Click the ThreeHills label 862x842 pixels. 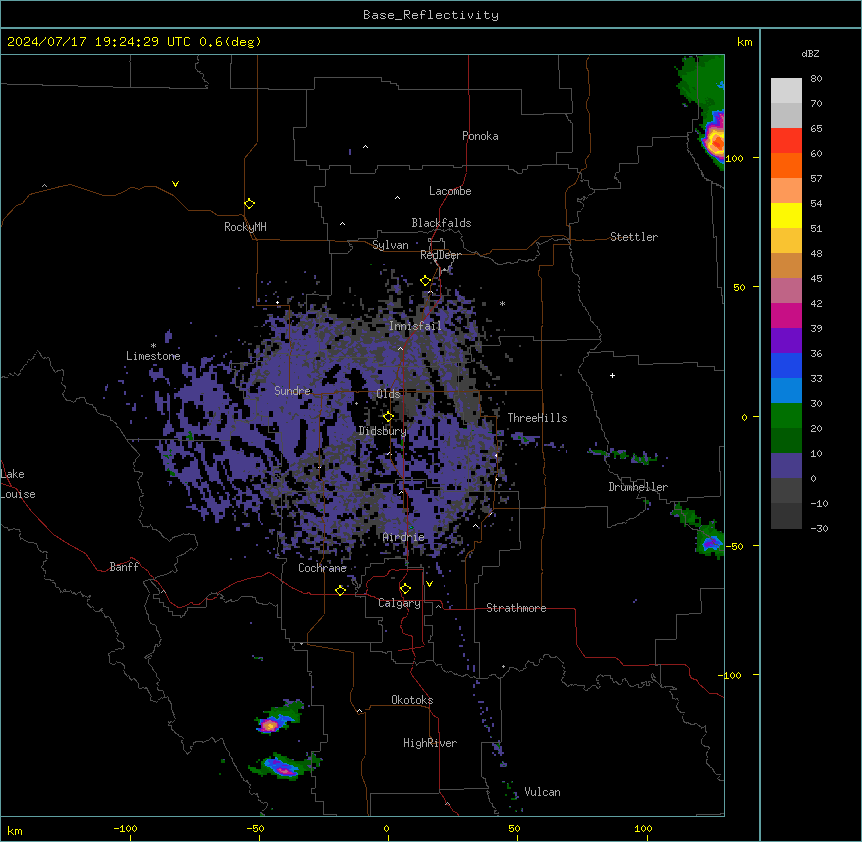point(537,418)
